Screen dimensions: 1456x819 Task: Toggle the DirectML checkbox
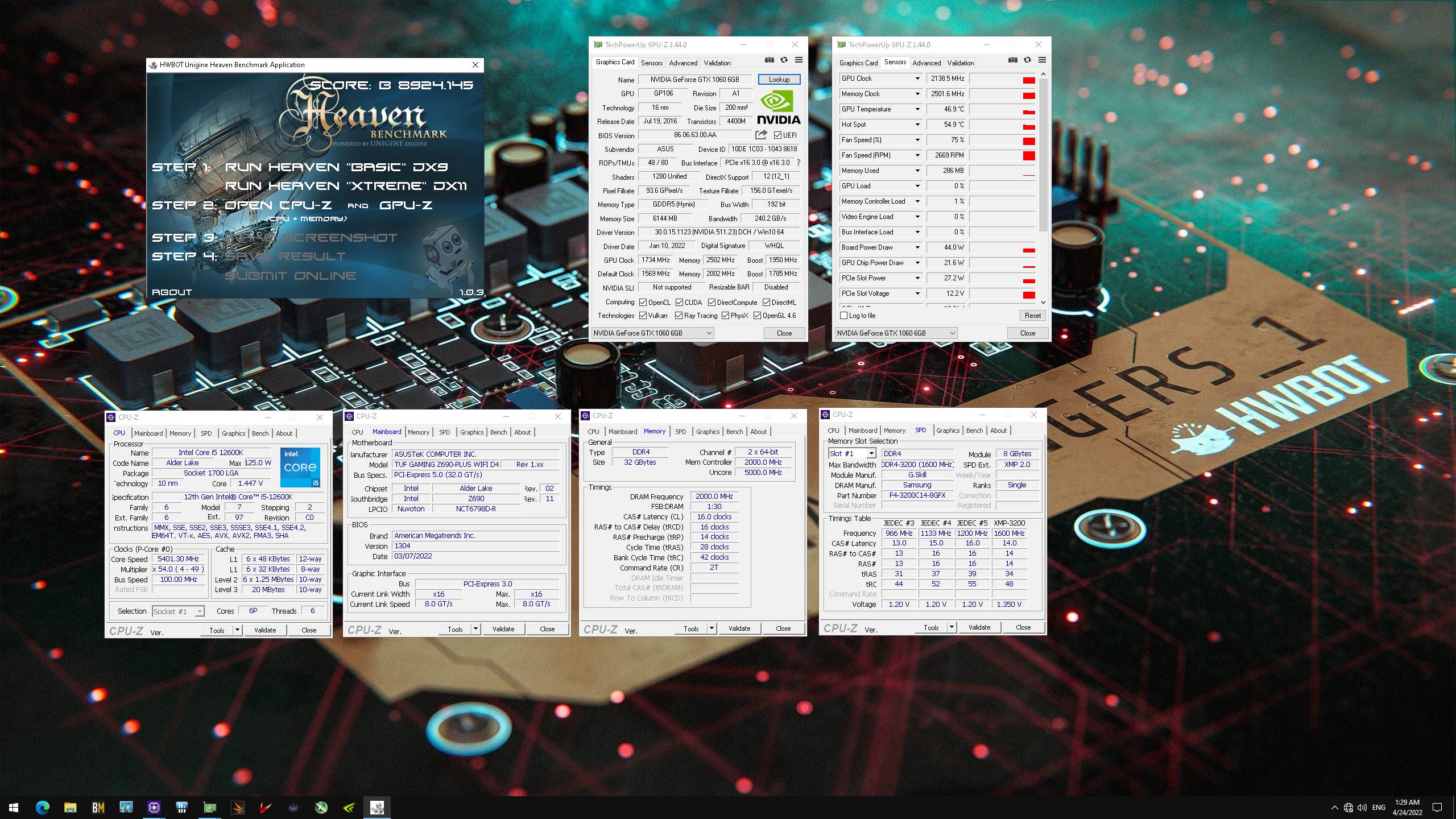click(766, 302)
